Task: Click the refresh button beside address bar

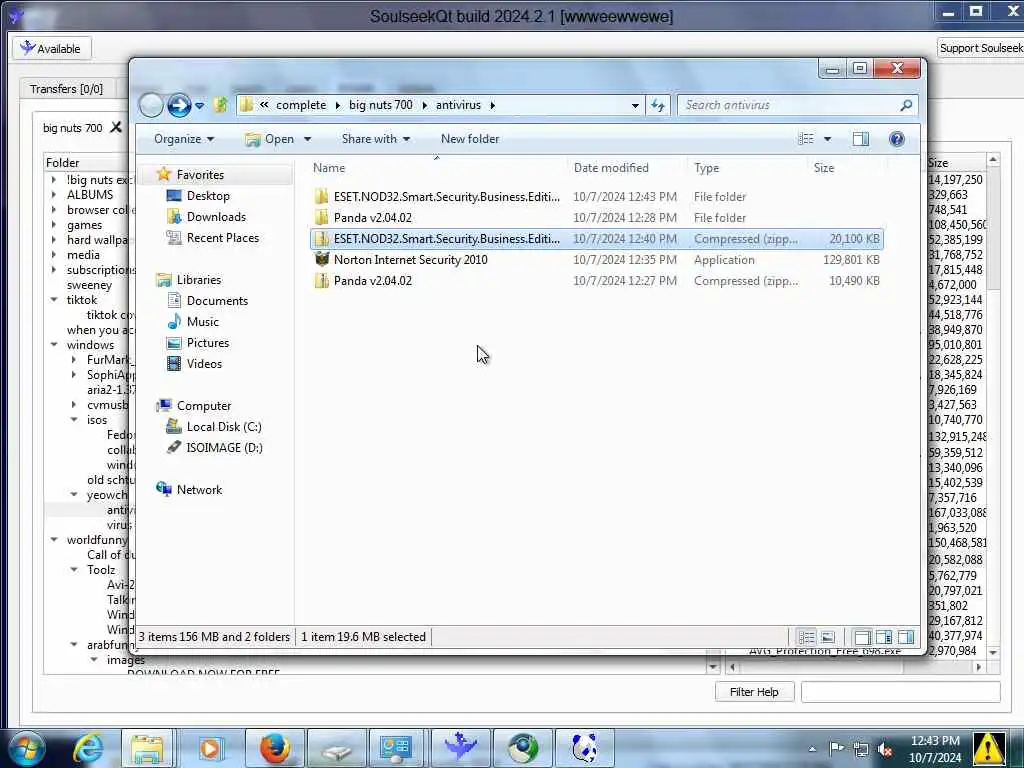Action: point(658,105)
